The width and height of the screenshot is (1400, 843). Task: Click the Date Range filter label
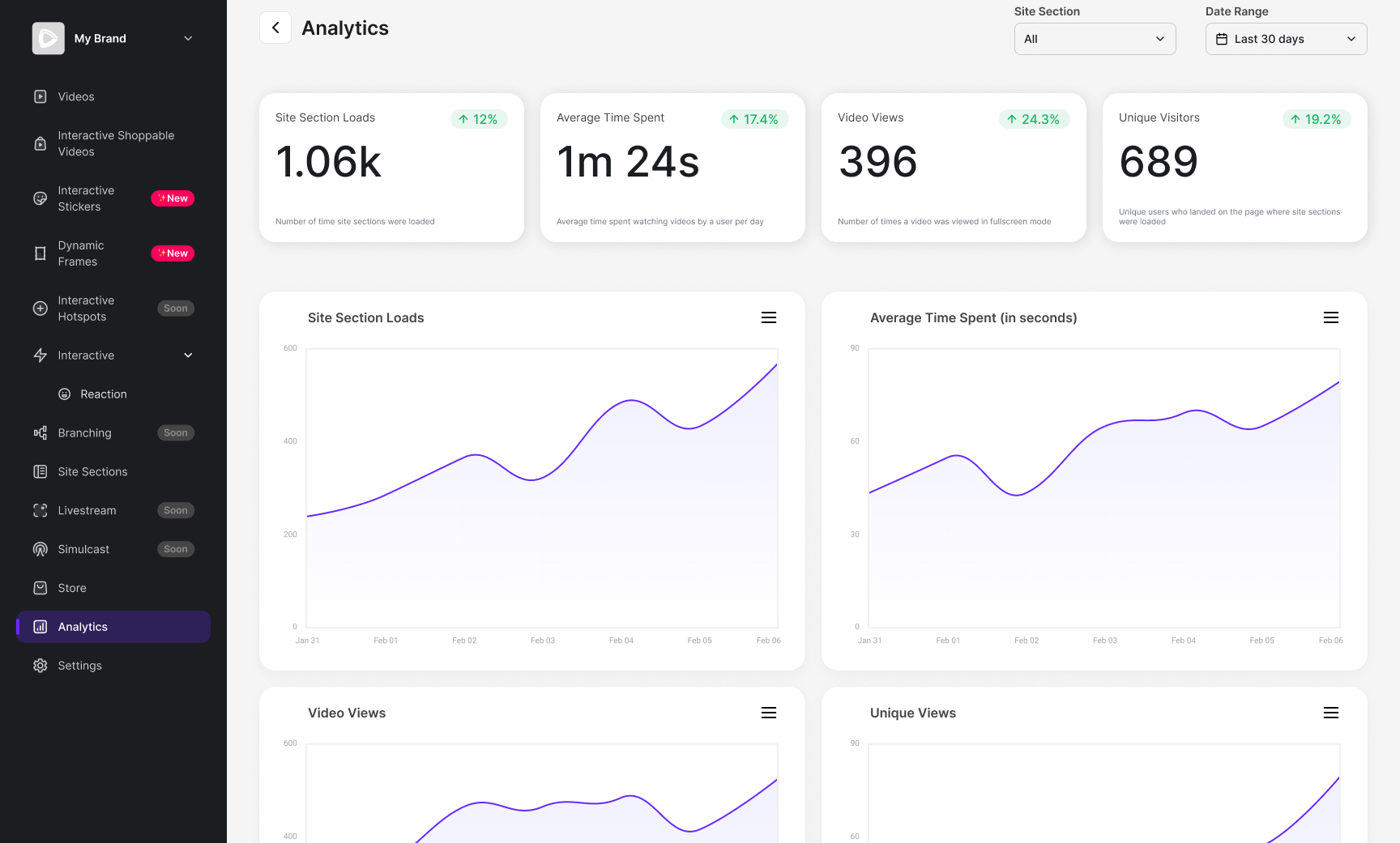[x=1237, y=11]
